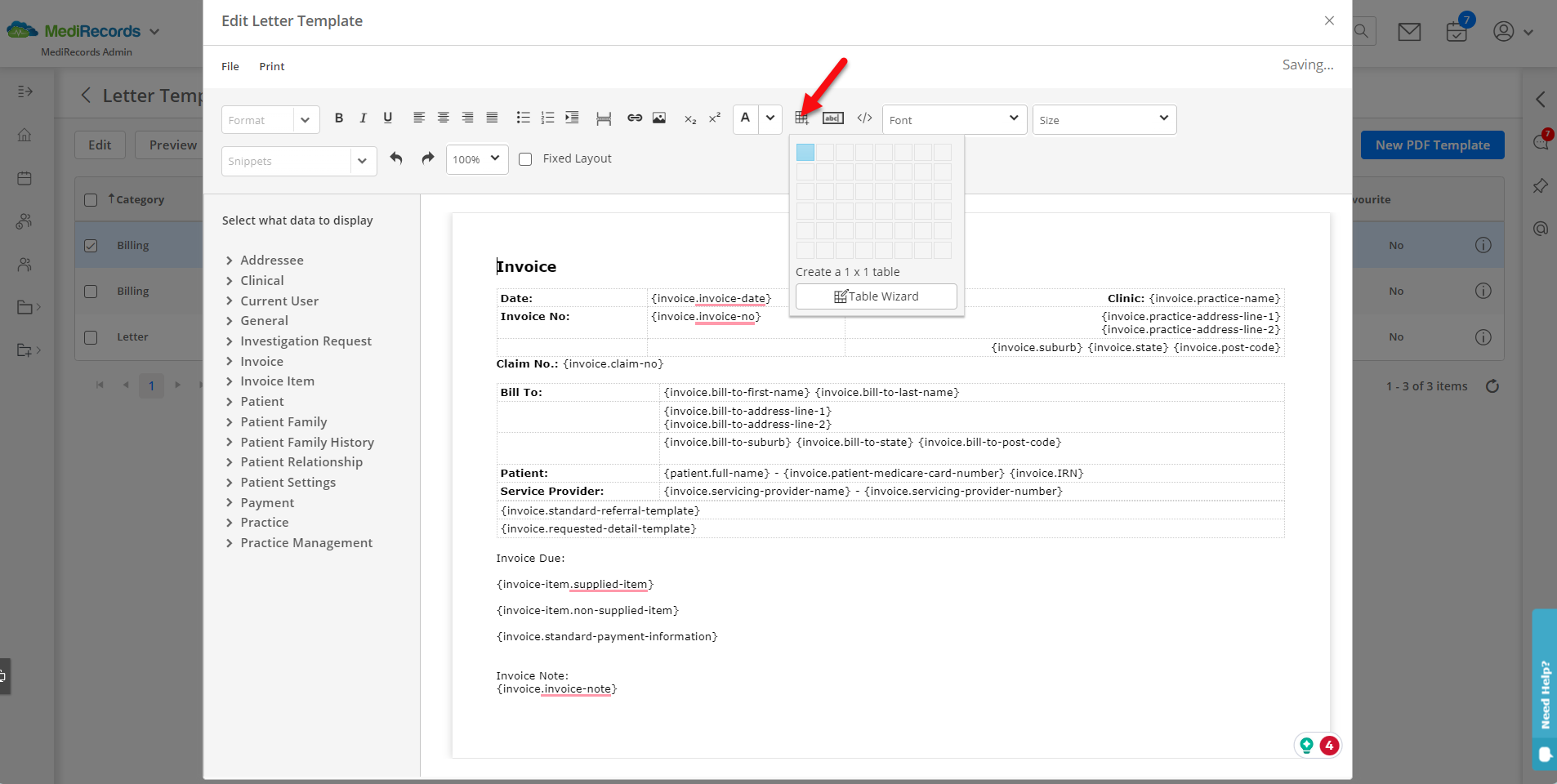Open the @ mentions panel on right sidebar

pos(1541,229)
